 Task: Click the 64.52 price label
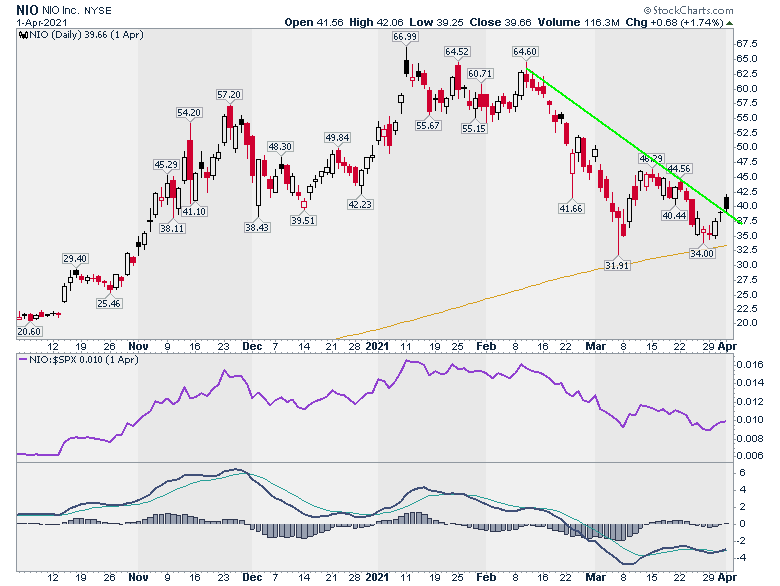(x=457, y=52)
